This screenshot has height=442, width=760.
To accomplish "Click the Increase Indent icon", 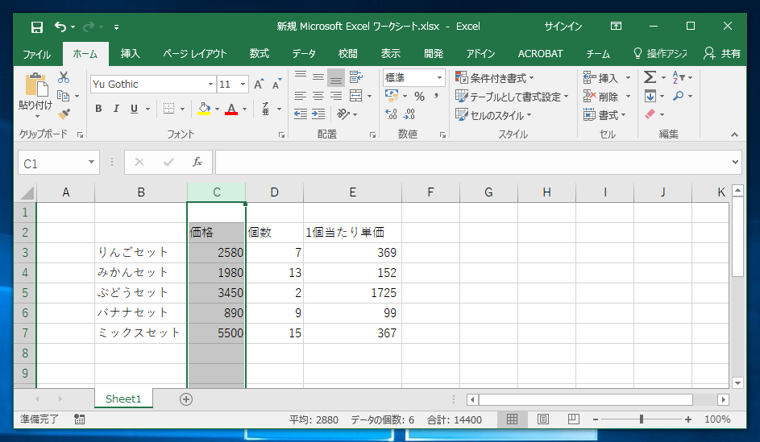I will [318, 114].
